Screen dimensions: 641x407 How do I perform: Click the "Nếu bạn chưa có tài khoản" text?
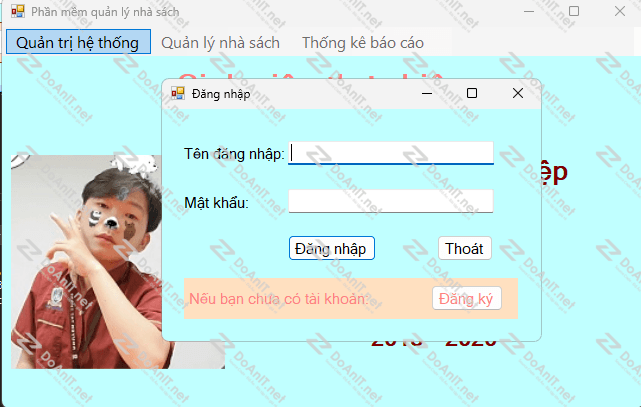coord(278,299)
